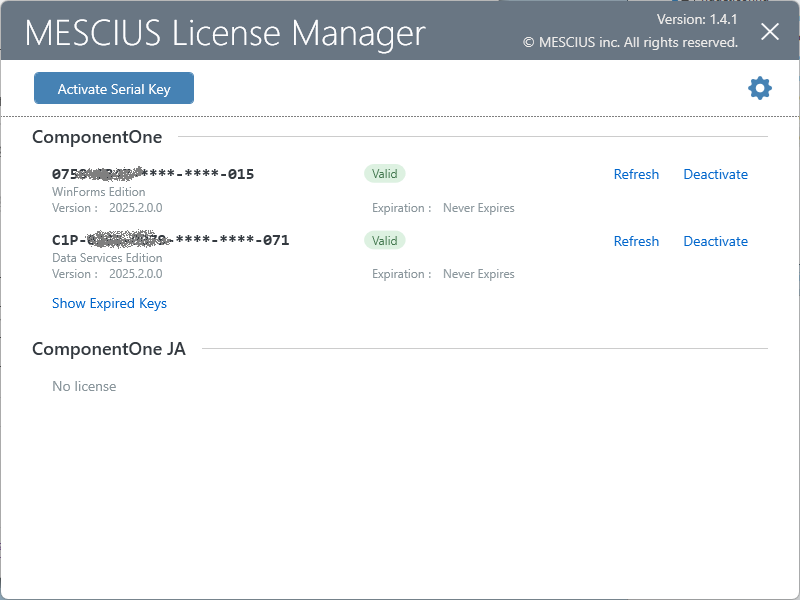Click the WinForms Edition label
This screenshot has height=600, width=800.
coord(98,192)
